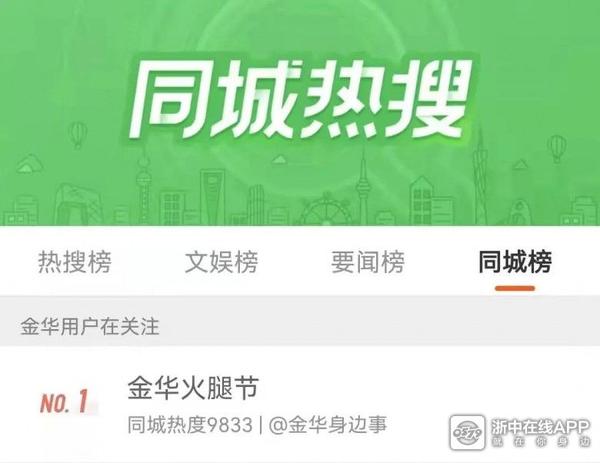Open the 文娱榜 tab
Image resolution: width=600 pixels, height=463 pixels.
point(222,262)
